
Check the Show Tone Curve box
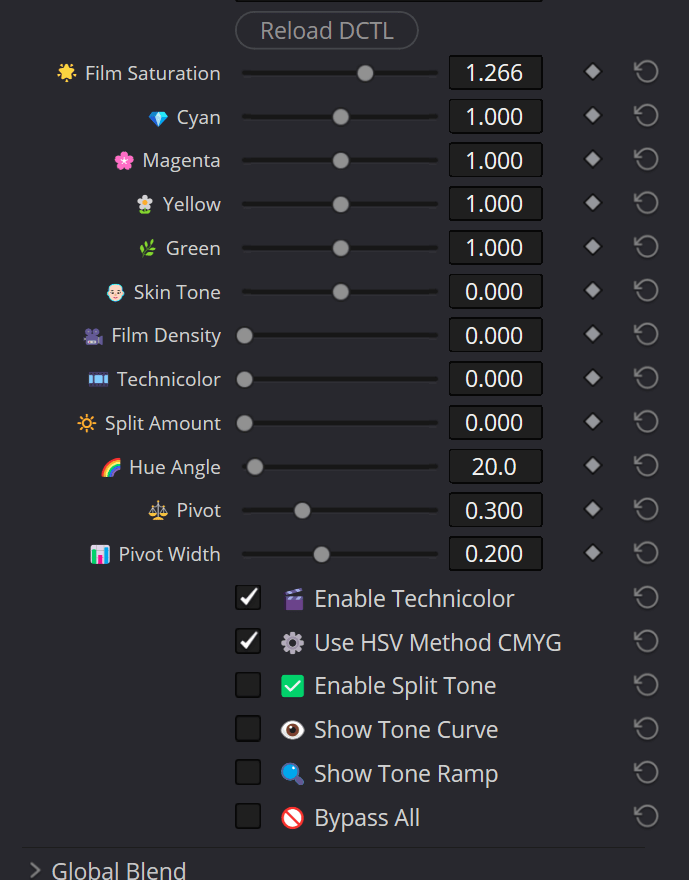point(248,728)
